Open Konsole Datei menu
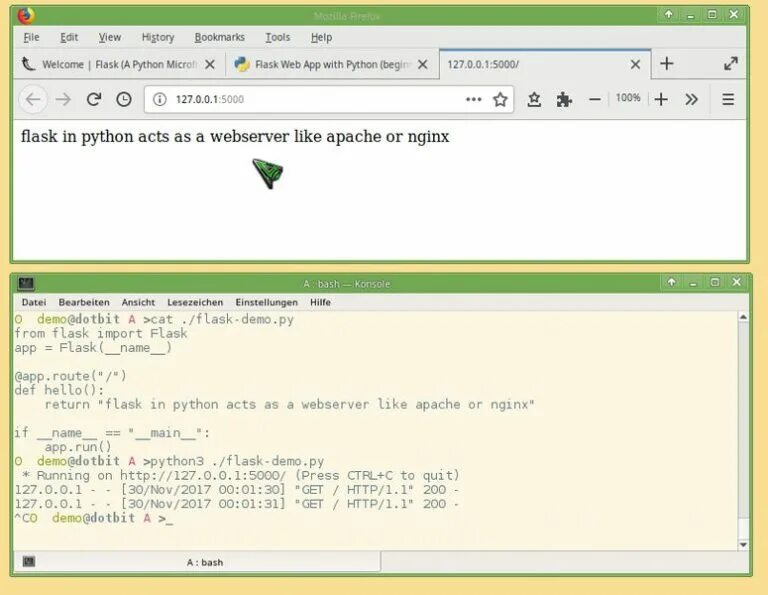 34,302
